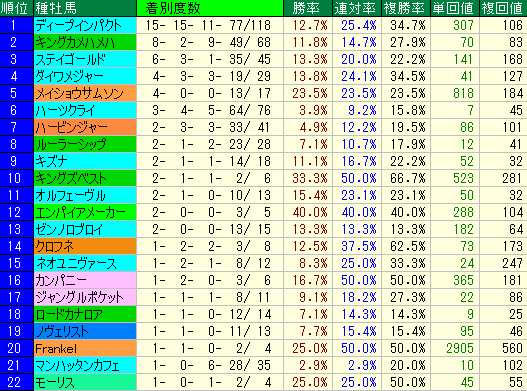Sort the table by 勝率 header
The width and height of the screenshot is (527, 391).
point(308,8)
